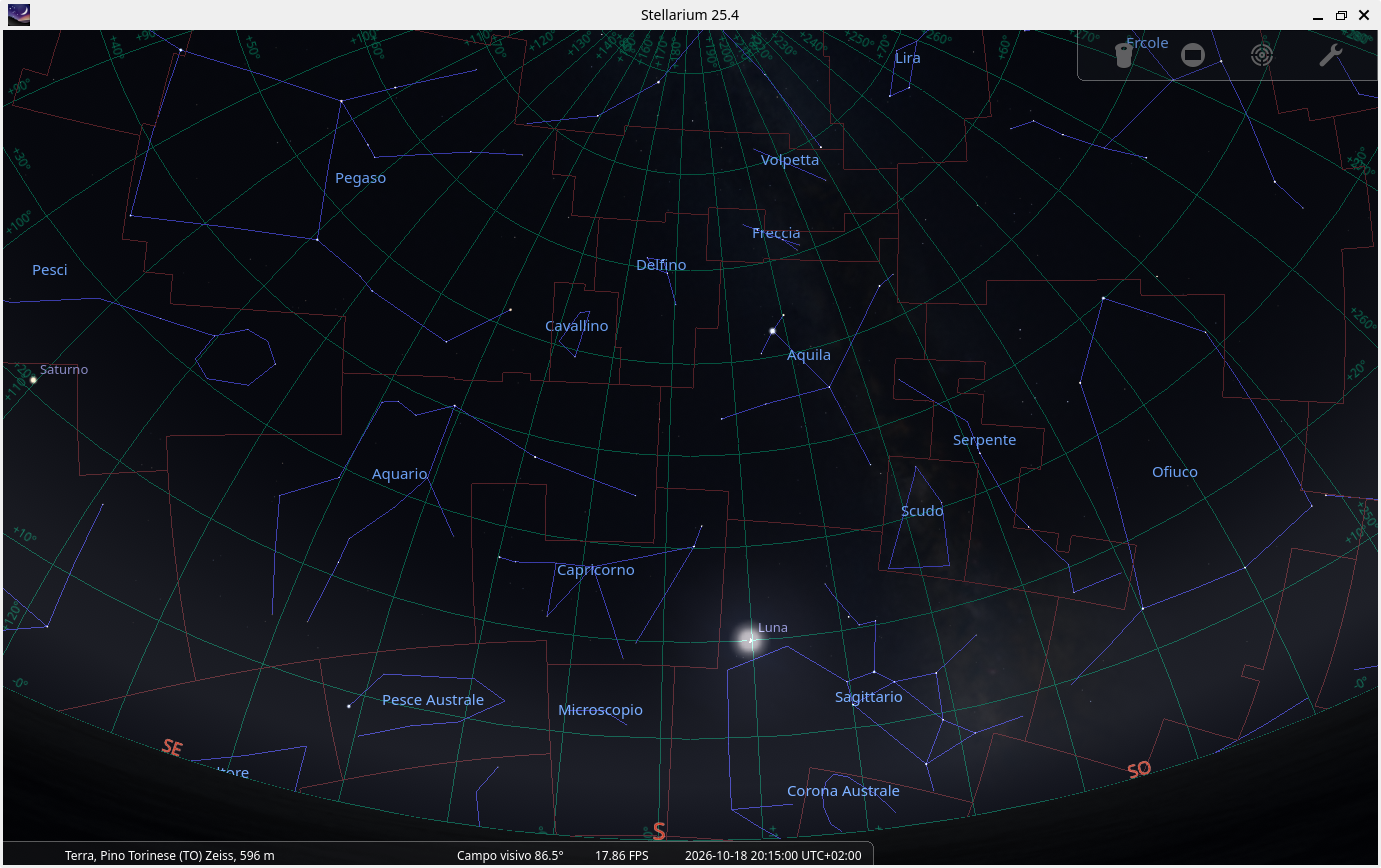Image resolution: width=1381 pixels, height=868 pixels.
Task: Click the 'Pesci' constellation label
Action: tap(50, 270)
